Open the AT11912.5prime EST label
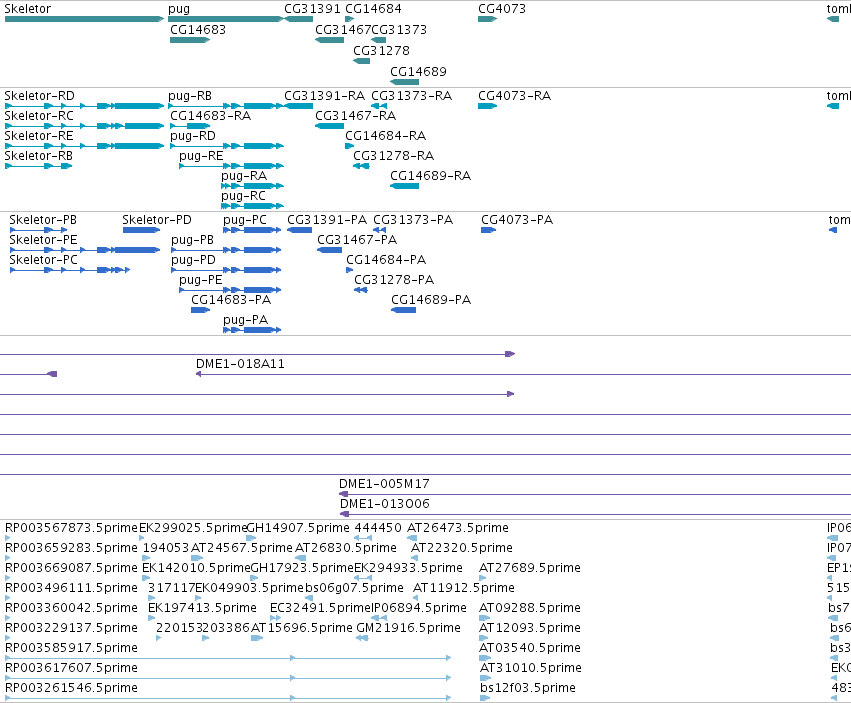 (x=463, y=588)
